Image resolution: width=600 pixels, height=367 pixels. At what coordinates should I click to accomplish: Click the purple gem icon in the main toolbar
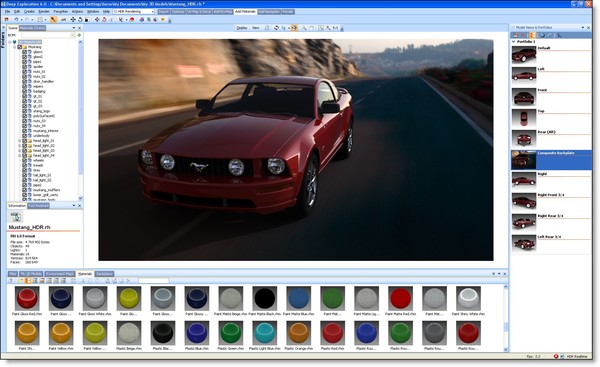(x=142, y=20)
